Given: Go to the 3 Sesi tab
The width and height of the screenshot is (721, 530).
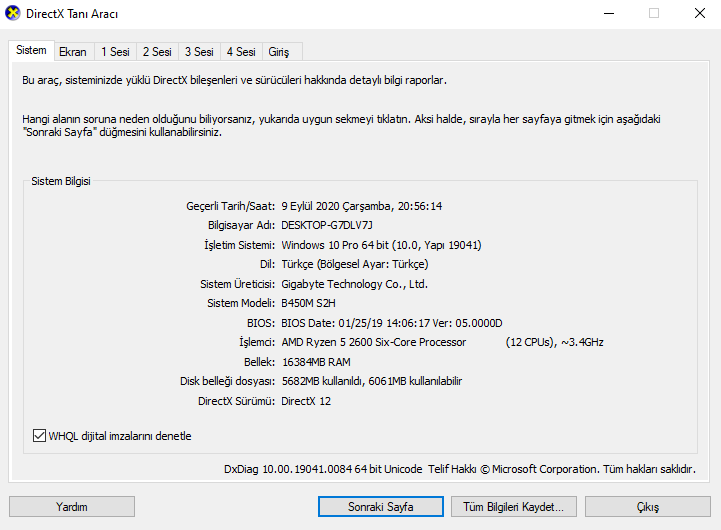Looking at the screenshot, I should coord(199,52).
